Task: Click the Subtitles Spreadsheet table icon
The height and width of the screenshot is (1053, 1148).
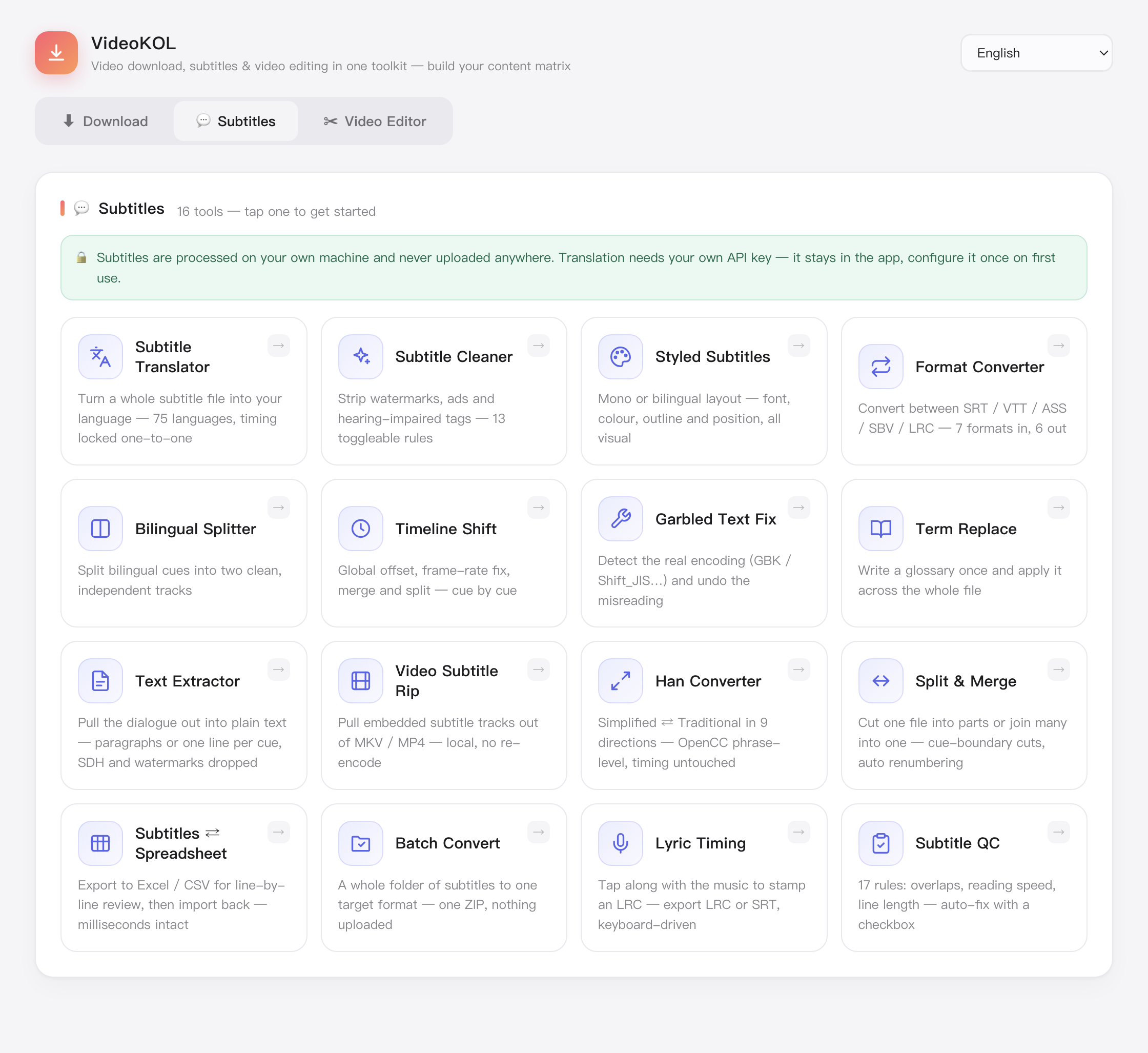Action: tap(100, 843)
